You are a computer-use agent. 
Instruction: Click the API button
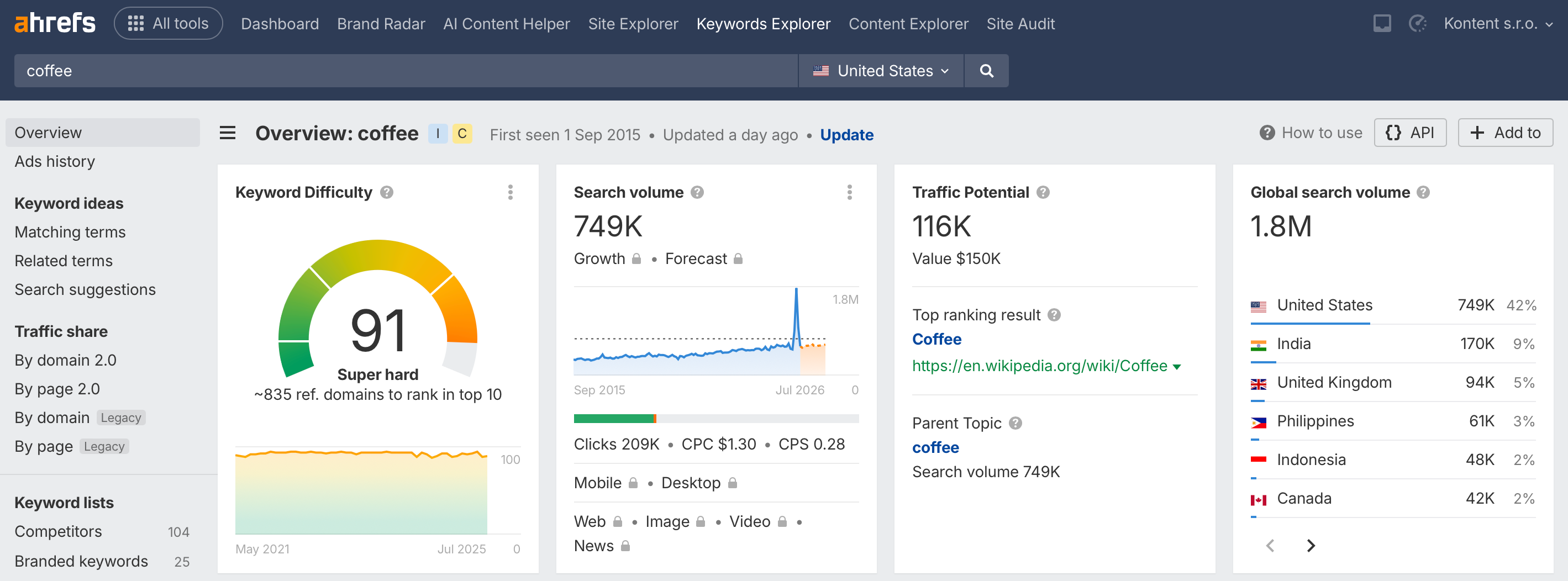[x=1410, y=133]
